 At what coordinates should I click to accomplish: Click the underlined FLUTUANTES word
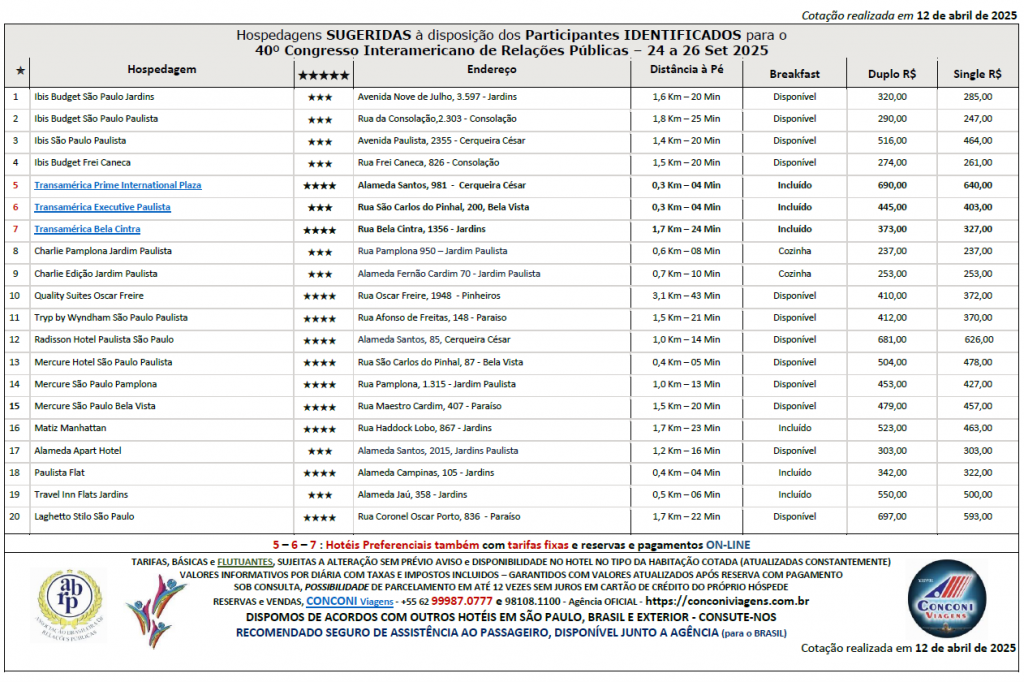[245, 562]
